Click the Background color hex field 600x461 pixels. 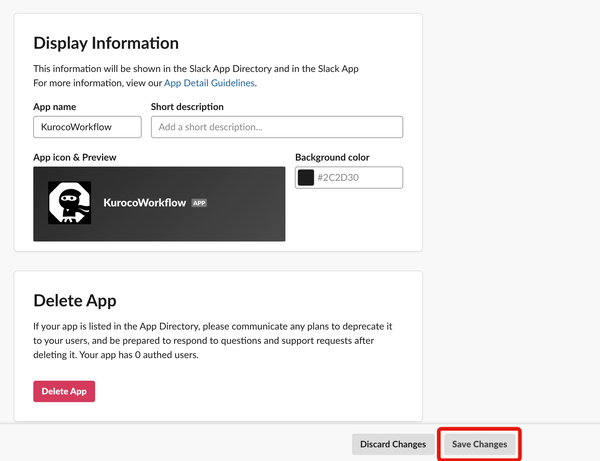click(x=349, y=178)
